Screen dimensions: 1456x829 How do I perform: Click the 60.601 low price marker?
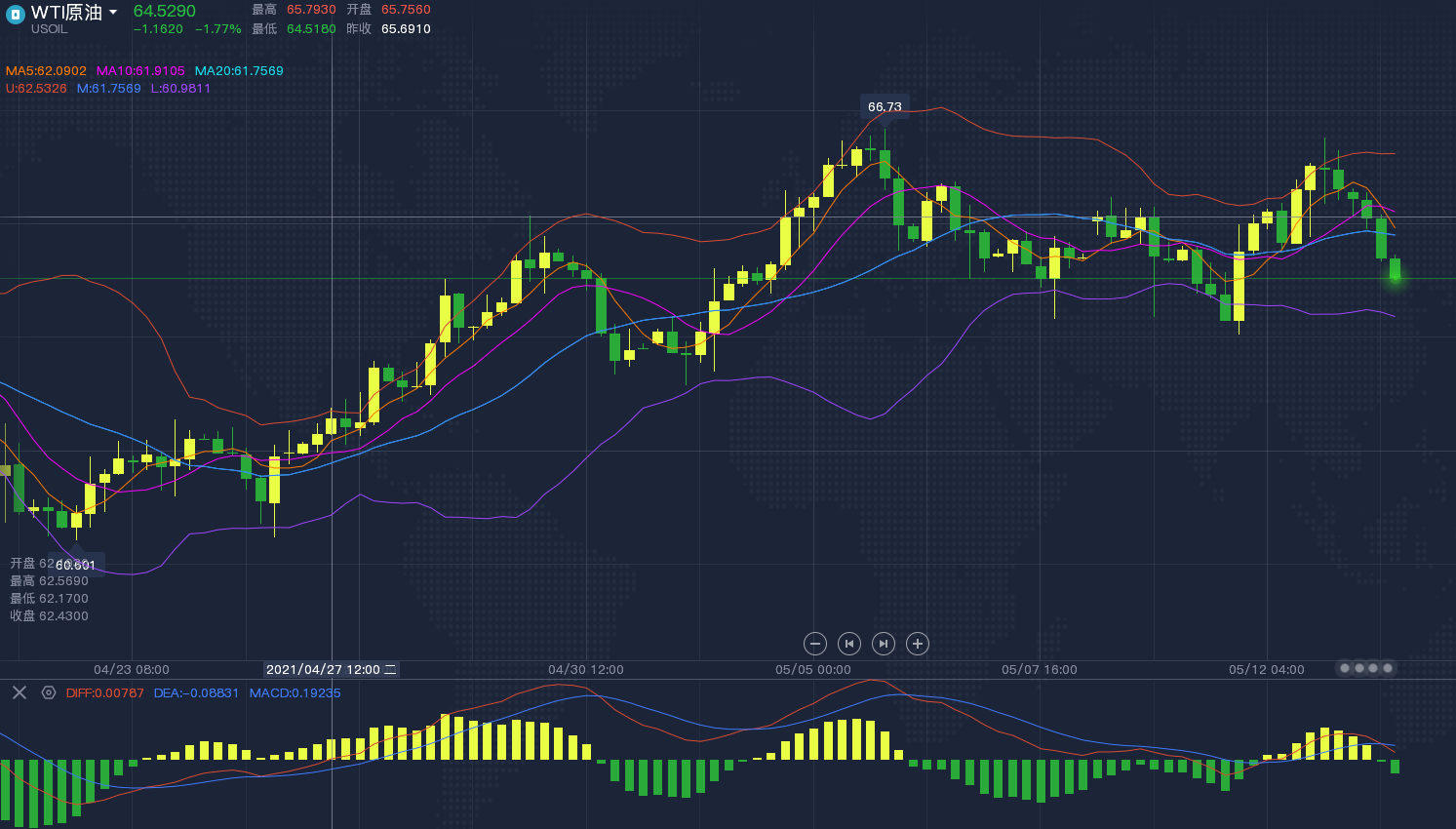click(x=76, y=565)
